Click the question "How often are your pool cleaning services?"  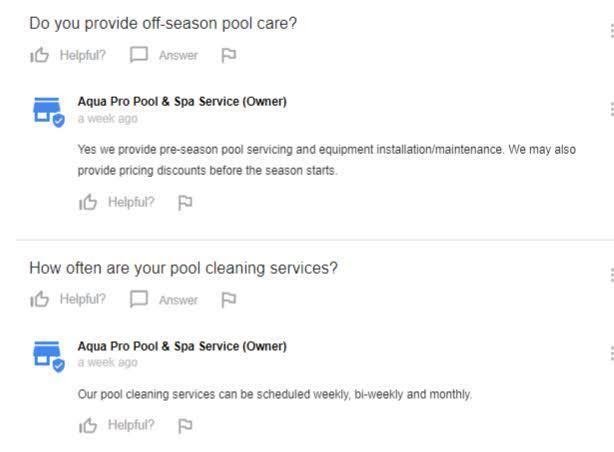[x=183, y=268]
